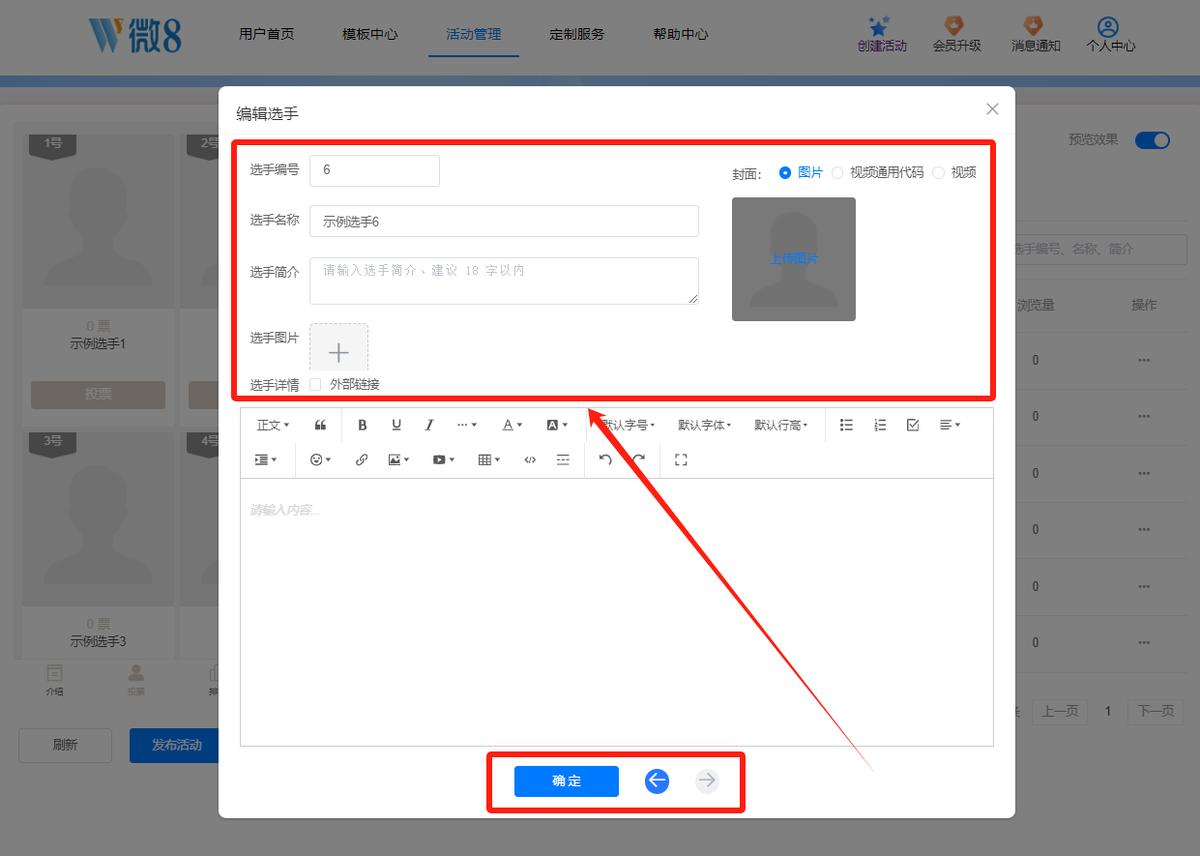Insert a block quote in the editor
This screenshot has width=1200, height=856.
click(x=320, y=425)
